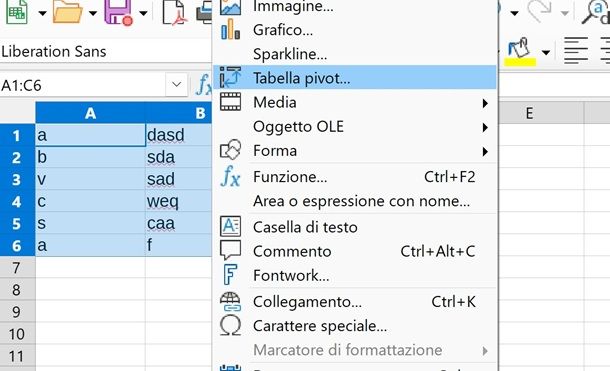Click the Collegamento globe link icon
This screenshot has height=371, width=610.
click(x=230, y=301)
